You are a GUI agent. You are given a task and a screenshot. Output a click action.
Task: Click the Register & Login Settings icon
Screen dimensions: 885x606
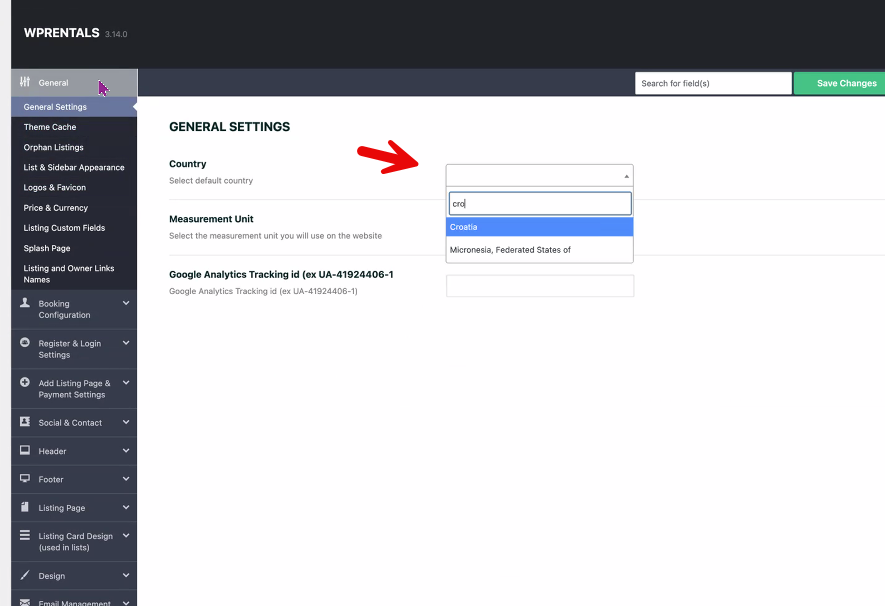click(25, 342)
